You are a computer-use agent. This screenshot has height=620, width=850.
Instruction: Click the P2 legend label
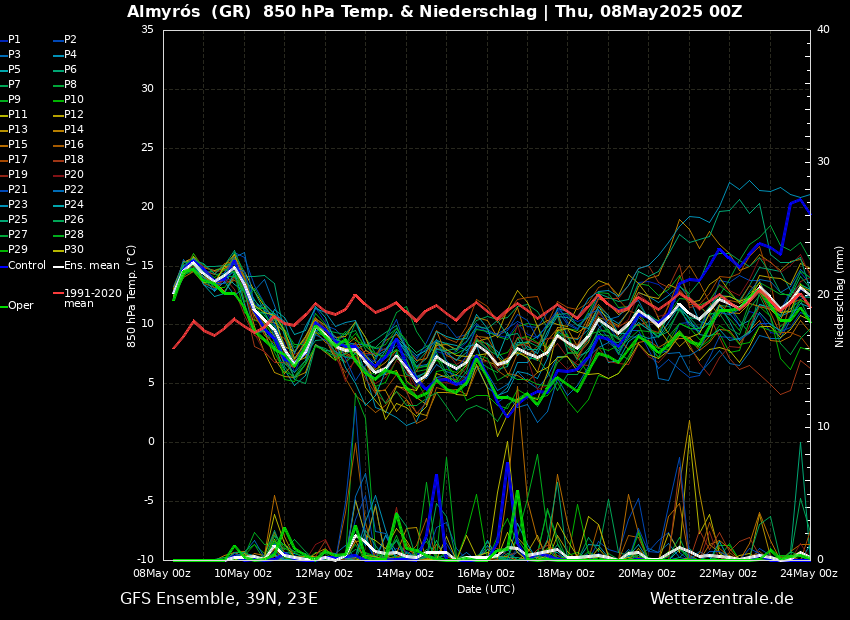(x=70, y=40)
